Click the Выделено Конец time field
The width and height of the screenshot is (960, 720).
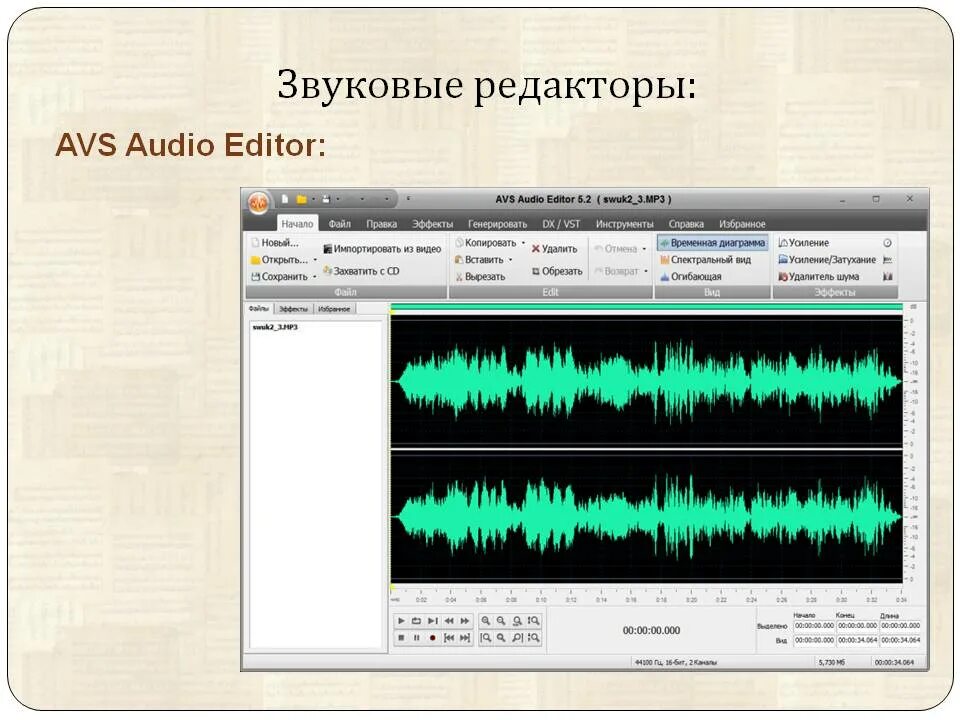pyautogui.click(x=857, y=626)
